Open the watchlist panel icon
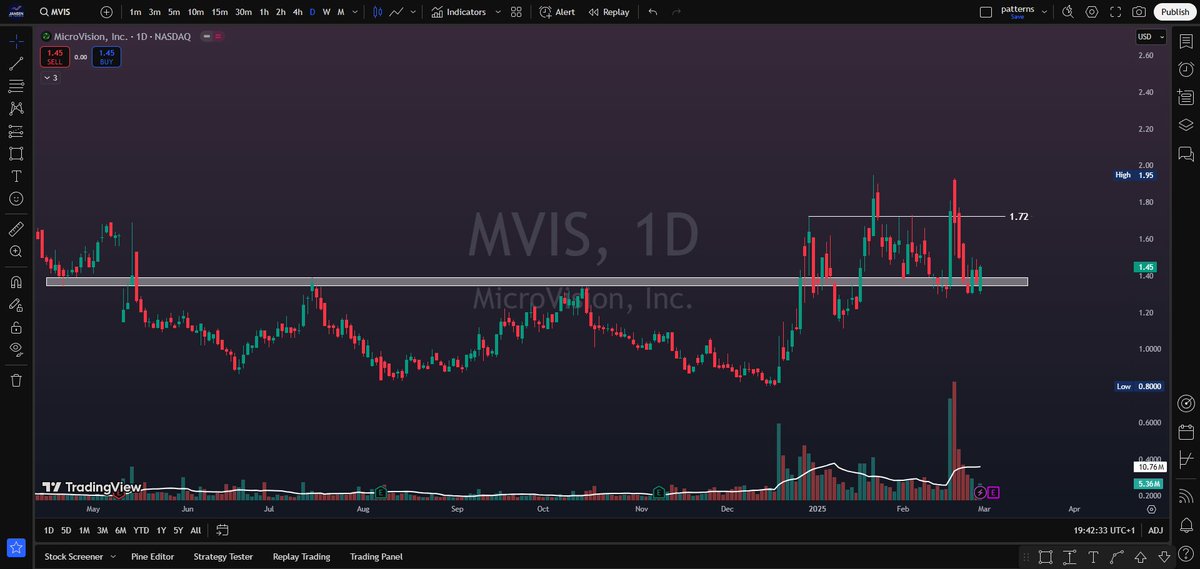The image size is (1200, 569). (1186, 42)
